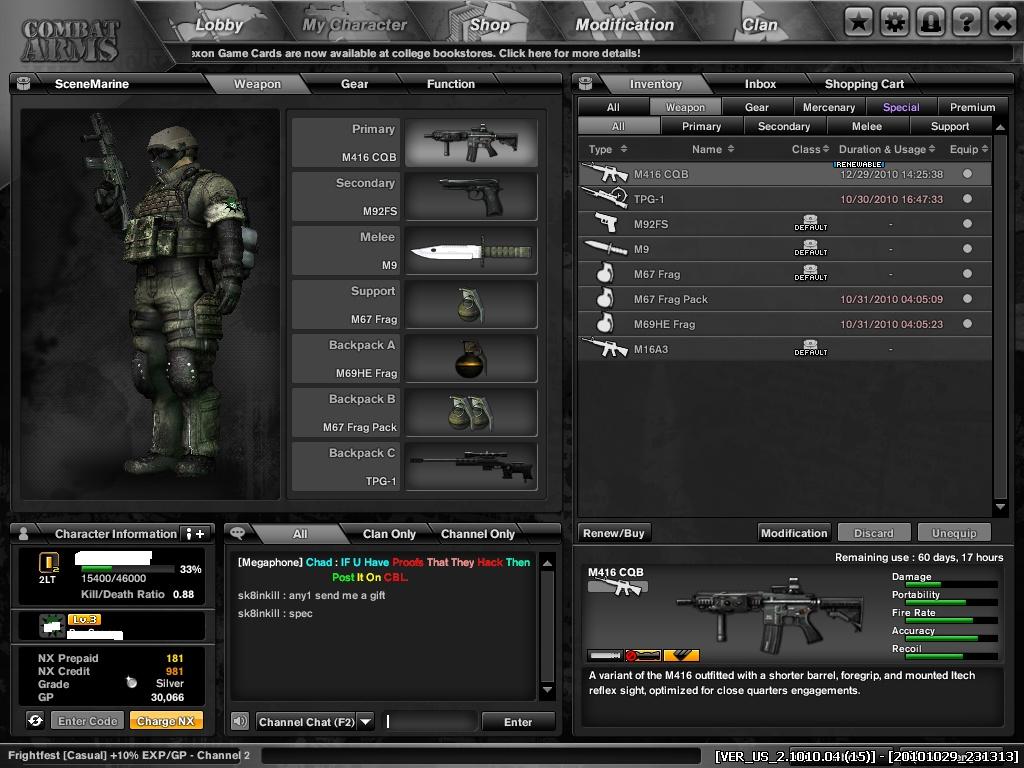Click the speaker icon beside Channel Chat
The width and height of the screenshot is (1024, 768).
point(240,721)
